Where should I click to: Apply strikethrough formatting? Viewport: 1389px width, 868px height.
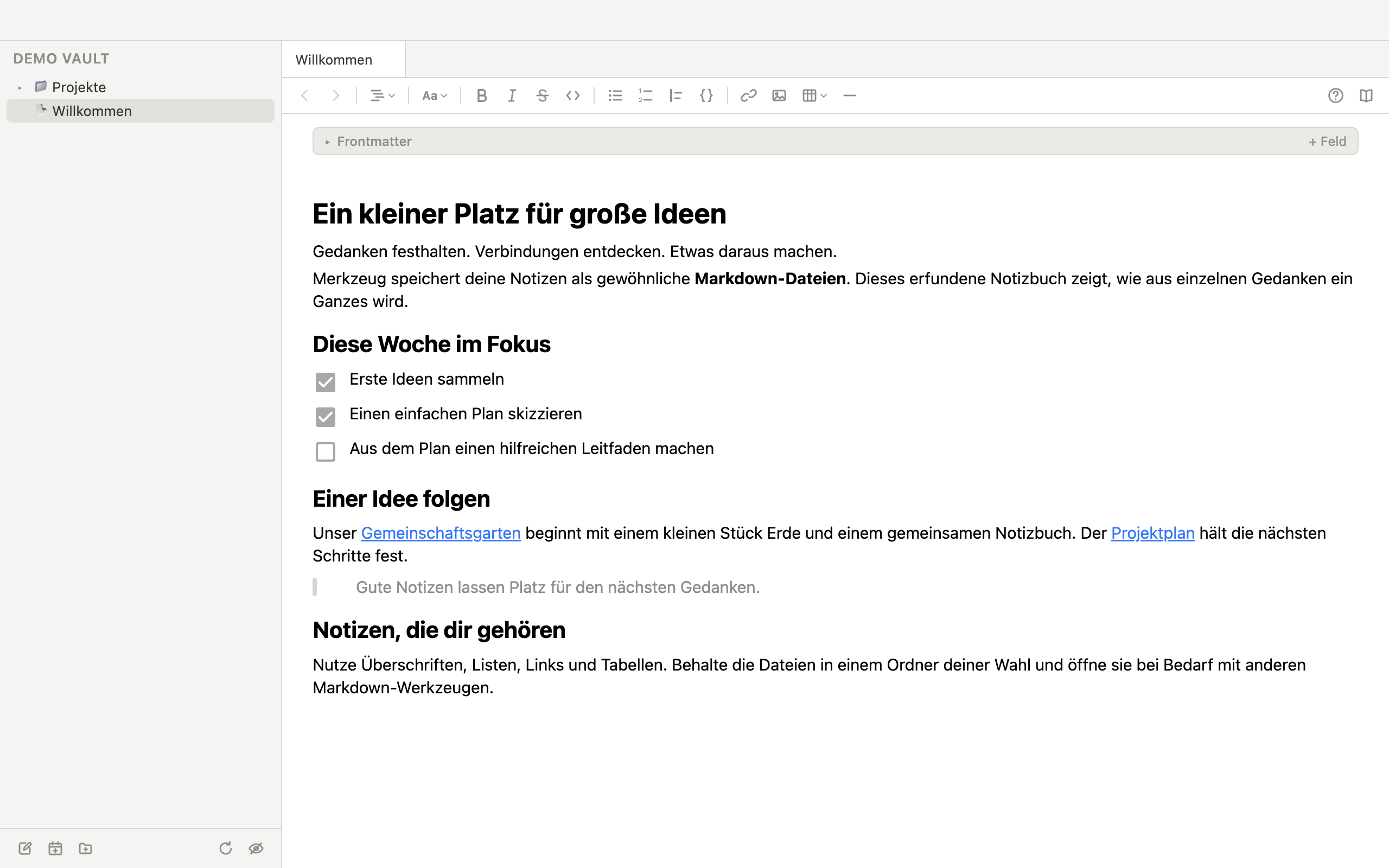[543, 95]
